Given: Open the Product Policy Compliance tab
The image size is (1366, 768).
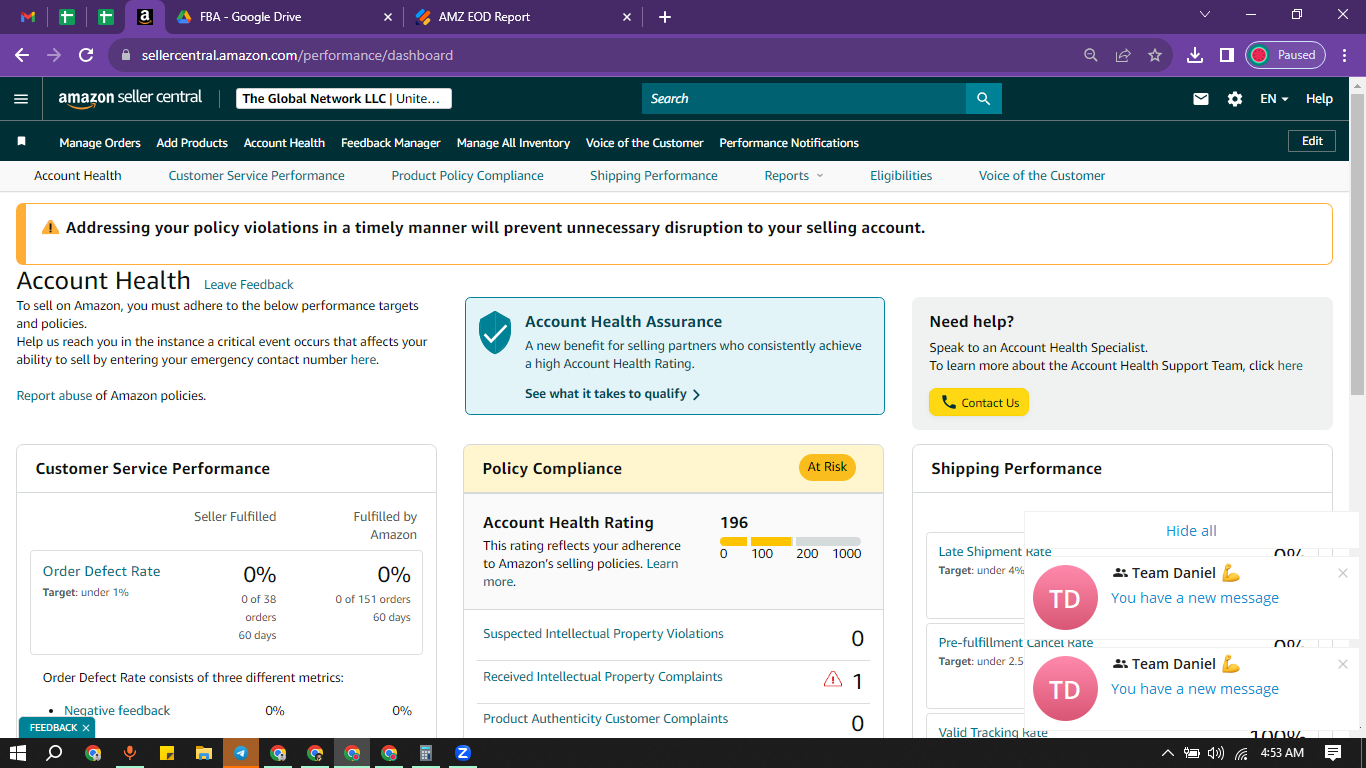Looking at the screenshot, I should coord(468,175).
